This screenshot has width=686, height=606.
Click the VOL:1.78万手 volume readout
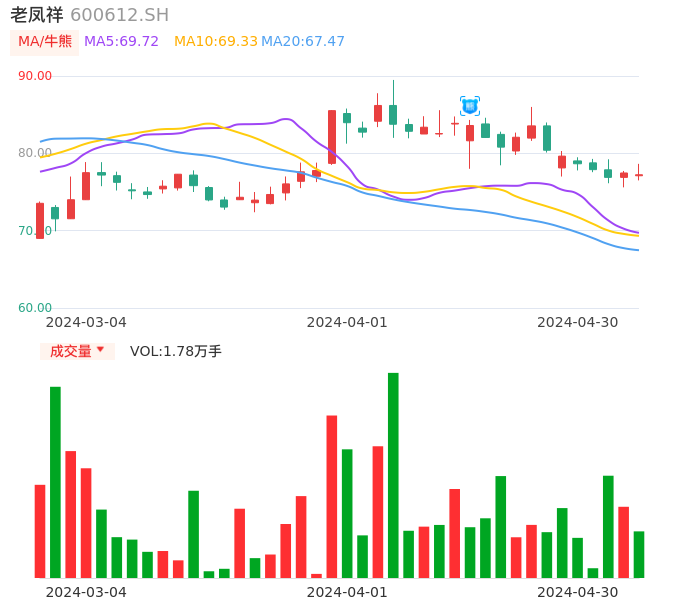176,351
